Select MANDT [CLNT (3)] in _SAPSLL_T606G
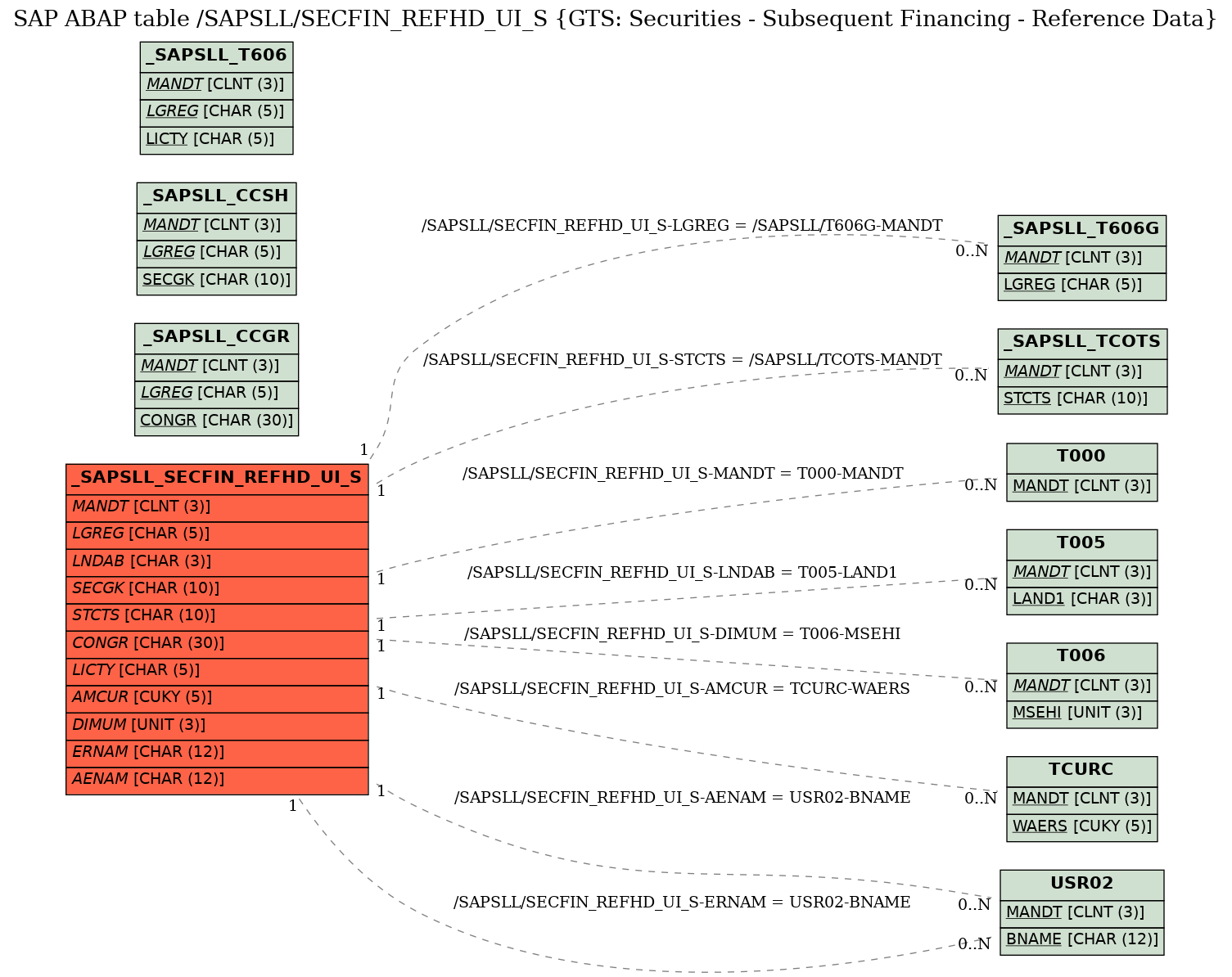This screenshot has height=977, width=1232. tap(1081, 259)
